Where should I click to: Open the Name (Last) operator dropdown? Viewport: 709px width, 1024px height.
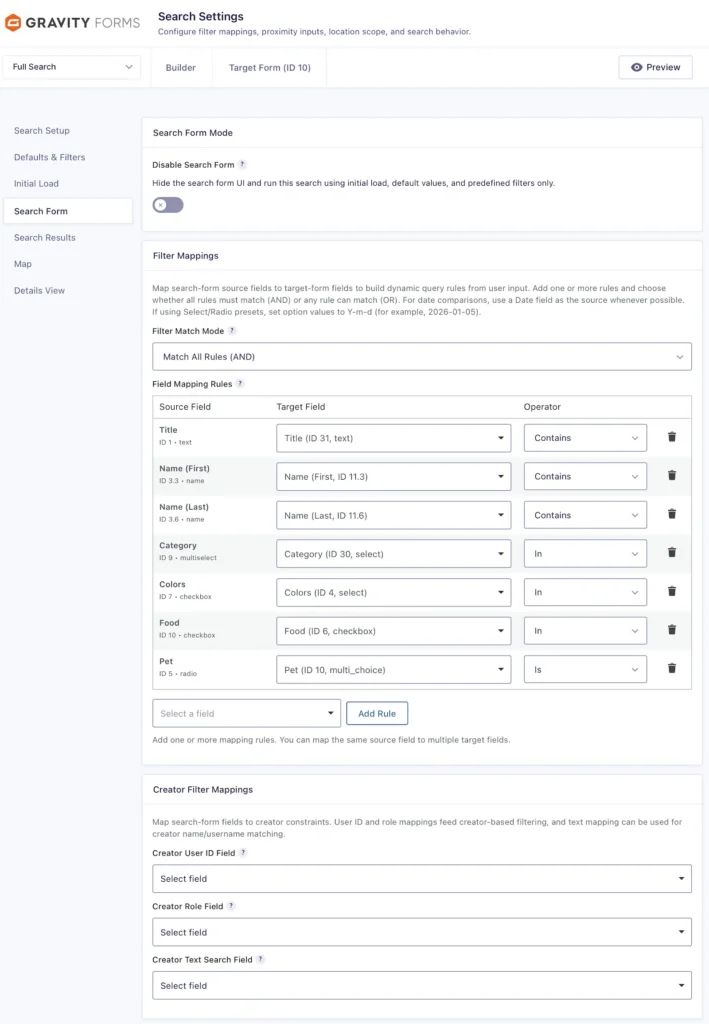pos(586,515)
